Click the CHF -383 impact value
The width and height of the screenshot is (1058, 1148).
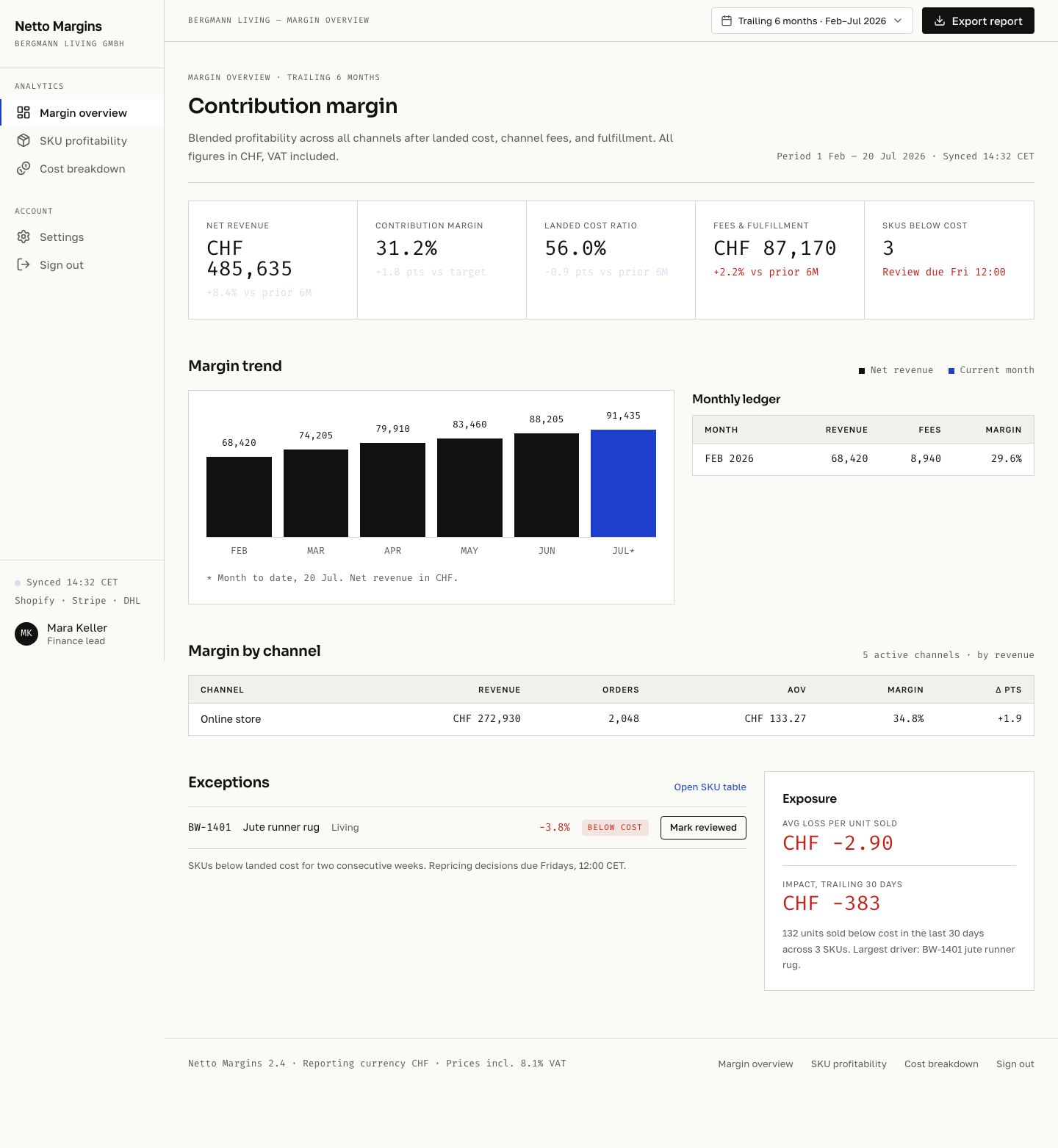tap(831, 903)
